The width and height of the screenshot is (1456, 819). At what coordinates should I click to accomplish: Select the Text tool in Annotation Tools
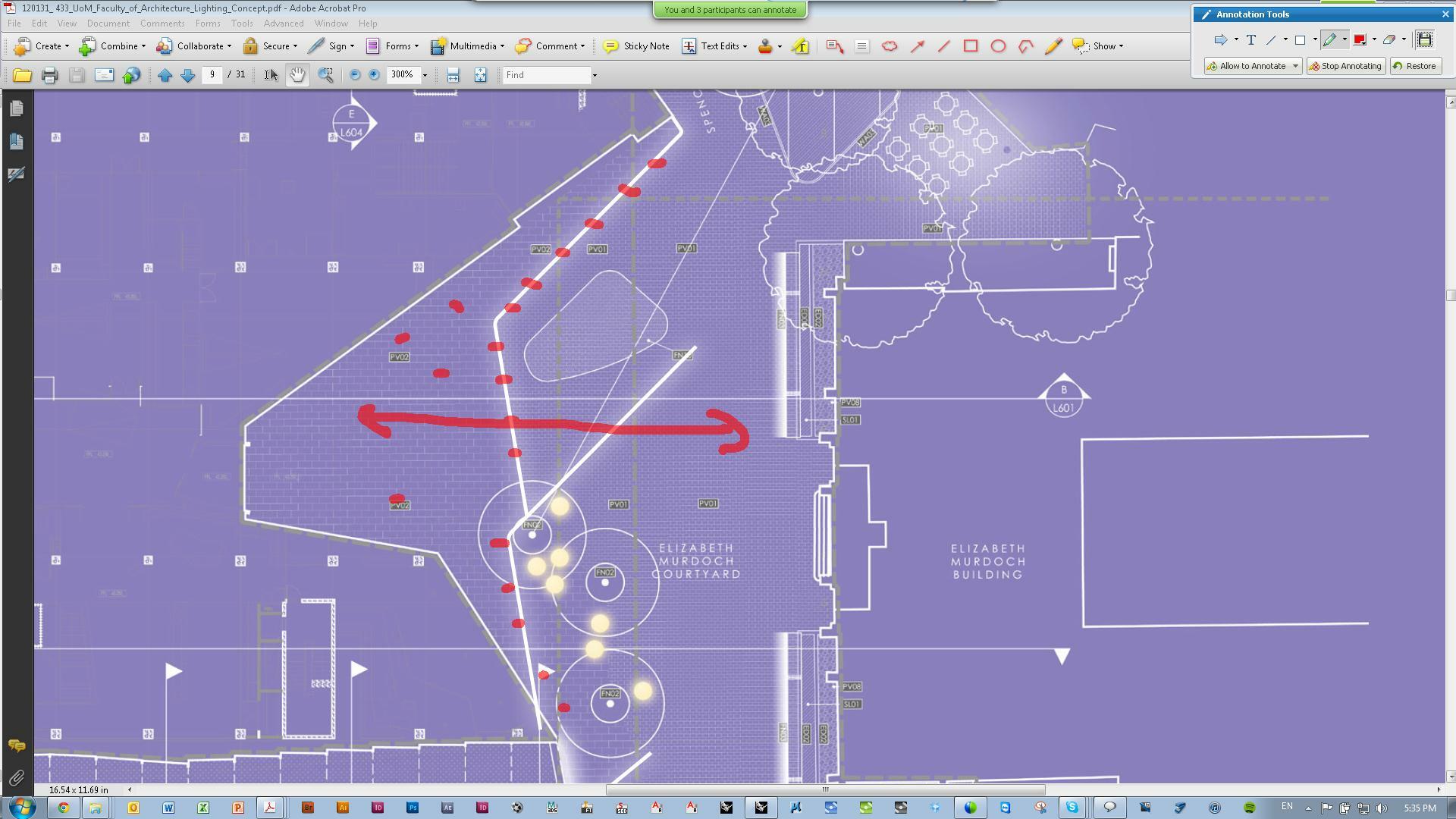click(1250, 39)
